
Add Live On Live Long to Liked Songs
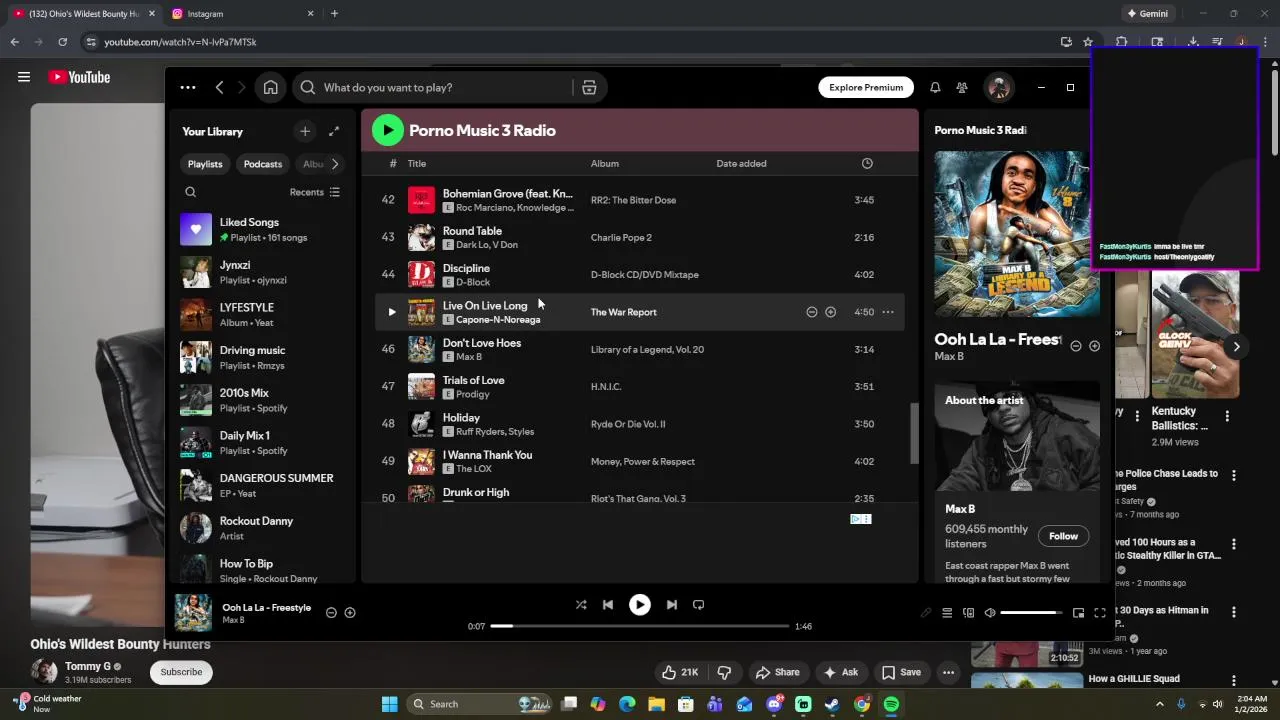click(x=830, y=312)
